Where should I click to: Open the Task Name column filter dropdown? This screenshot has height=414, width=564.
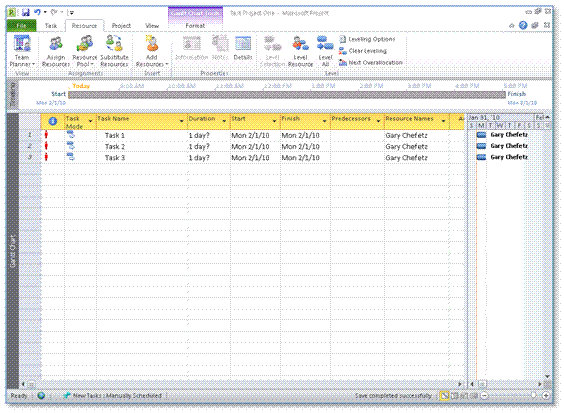(x=182, y=121)
